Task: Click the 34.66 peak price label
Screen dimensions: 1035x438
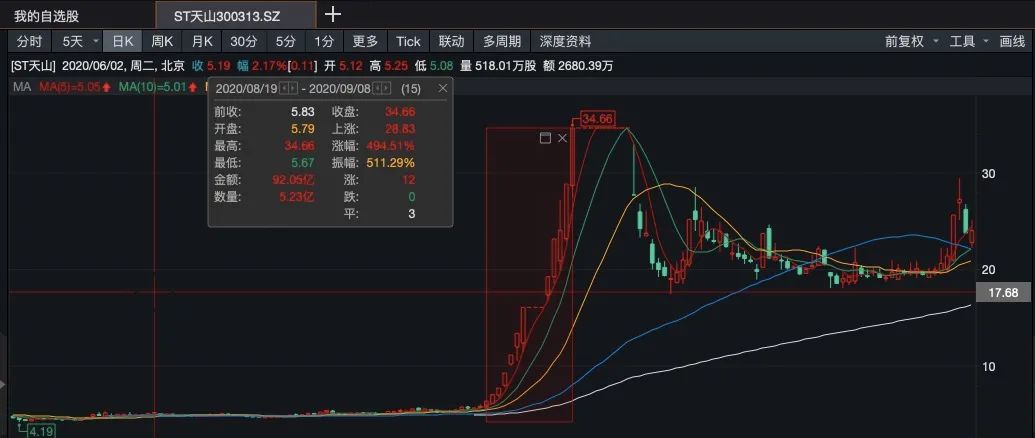Action: [x=598, y=119]
